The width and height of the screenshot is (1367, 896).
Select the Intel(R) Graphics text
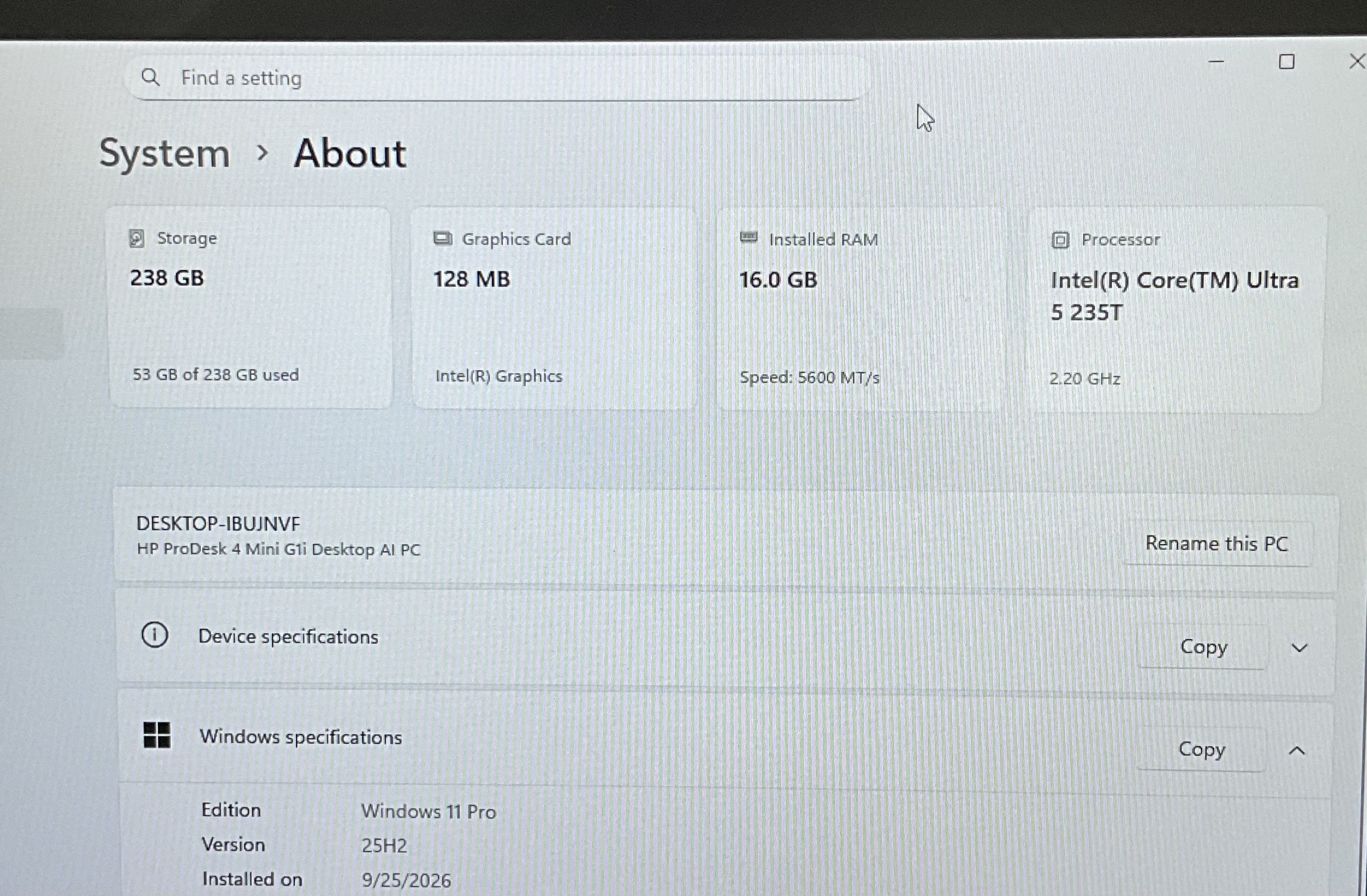point(499,376)
